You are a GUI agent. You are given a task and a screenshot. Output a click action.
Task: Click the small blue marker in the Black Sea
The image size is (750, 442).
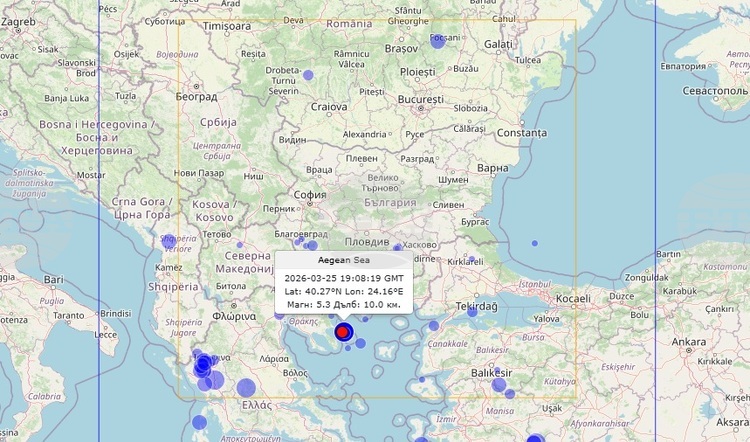pyautogui.click(x=535, y=243)
